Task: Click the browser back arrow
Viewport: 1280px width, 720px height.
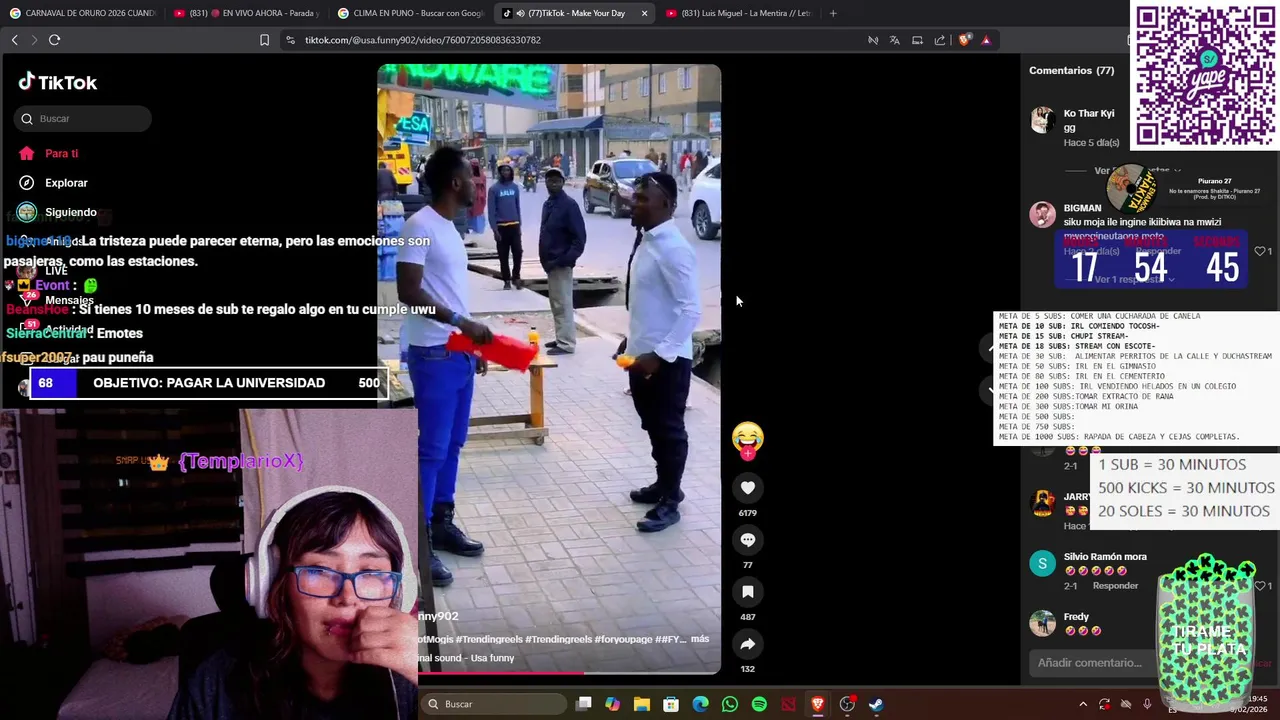Action: point(14,40)
